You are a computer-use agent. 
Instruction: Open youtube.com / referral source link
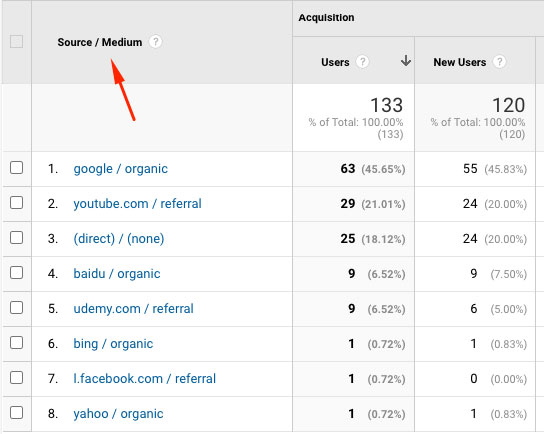click(x=137, y=204)
